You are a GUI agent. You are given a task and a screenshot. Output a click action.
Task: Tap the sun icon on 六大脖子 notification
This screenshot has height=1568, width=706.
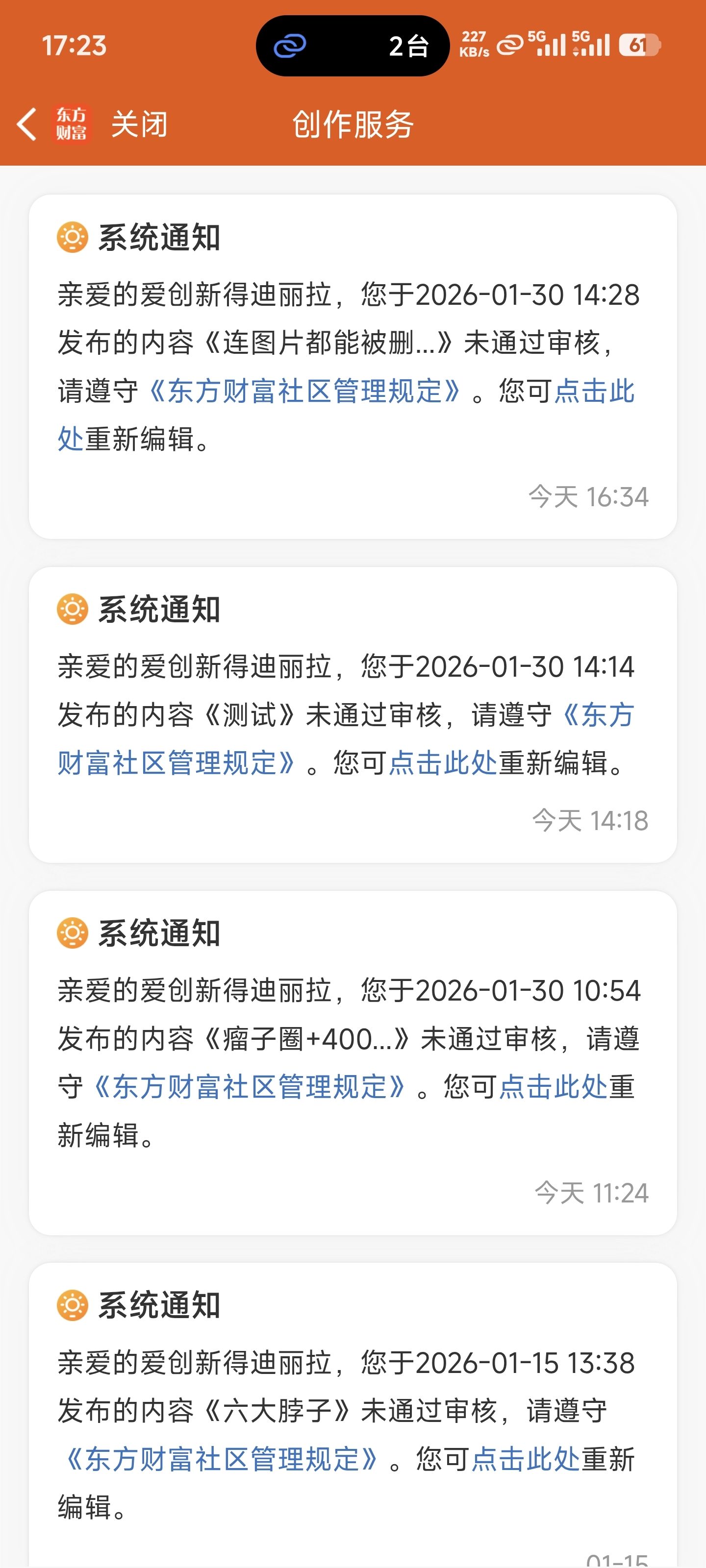(x=73, y=1305)
